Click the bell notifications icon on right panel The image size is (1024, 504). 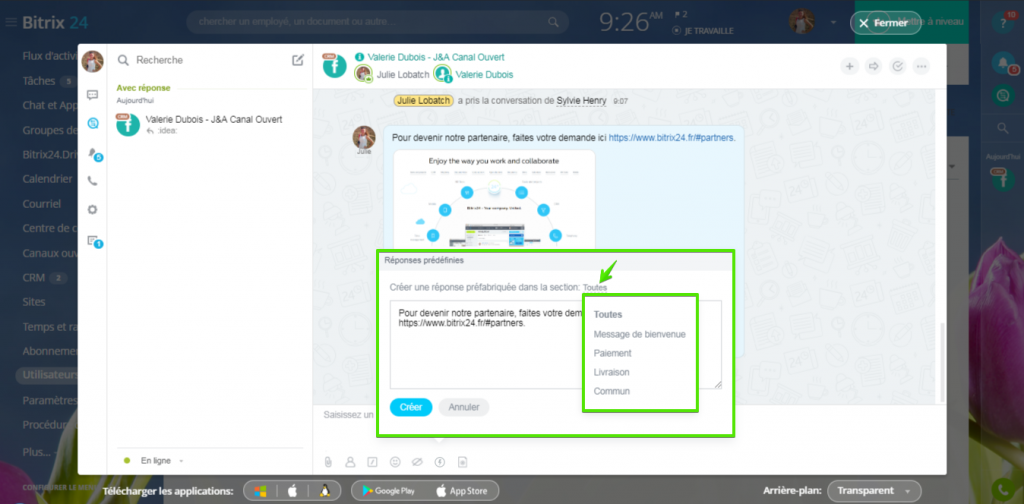[1002, 63]
